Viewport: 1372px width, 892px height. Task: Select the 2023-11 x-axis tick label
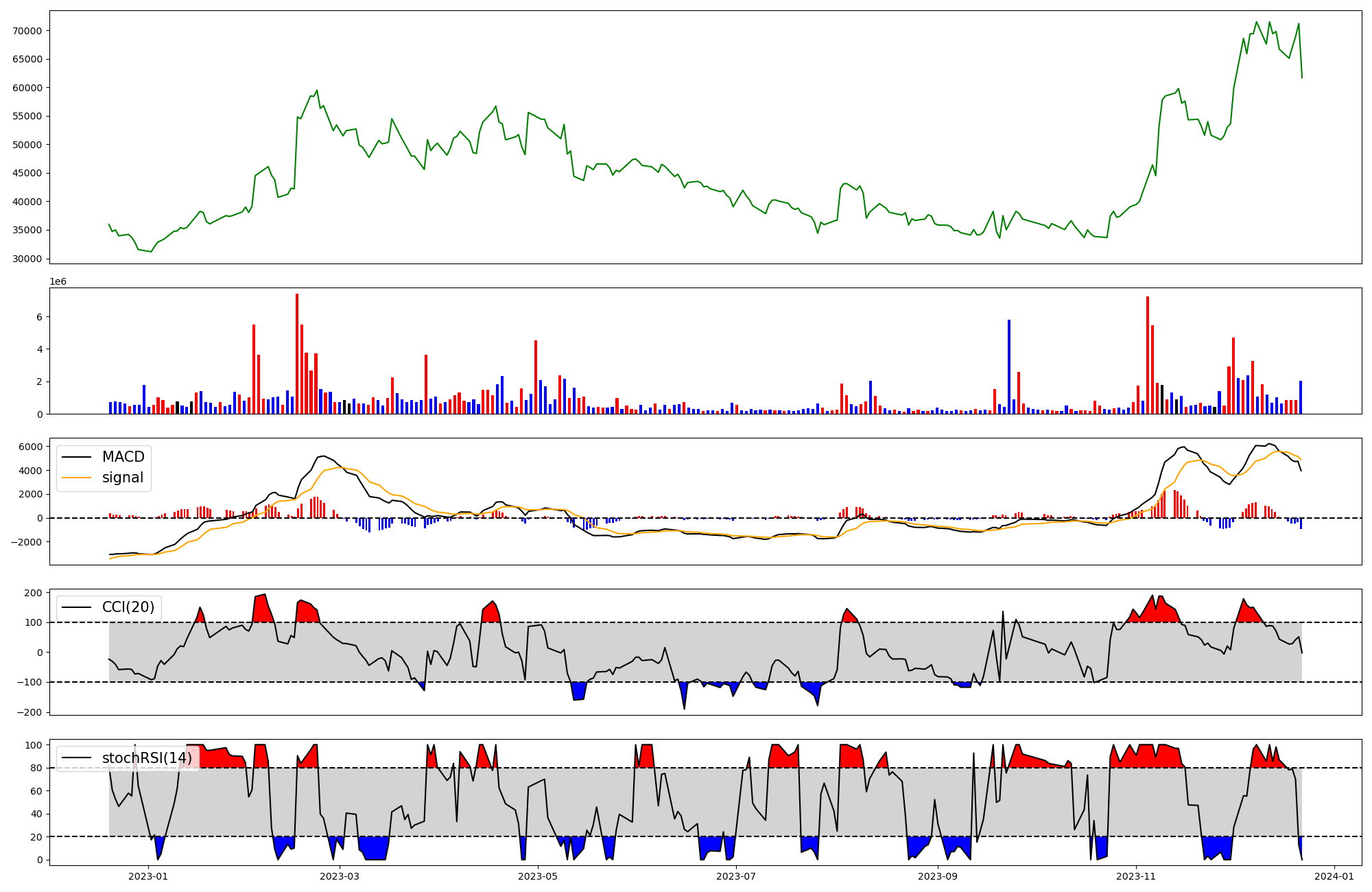coord(1136,876)
